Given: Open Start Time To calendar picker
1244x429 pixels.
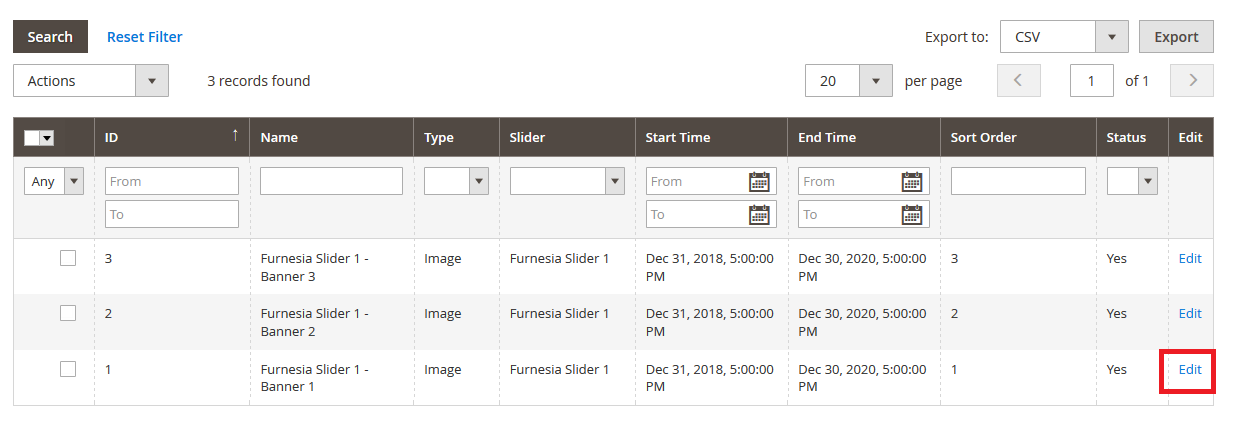Looking at the screenshot, I should [760, 214].
